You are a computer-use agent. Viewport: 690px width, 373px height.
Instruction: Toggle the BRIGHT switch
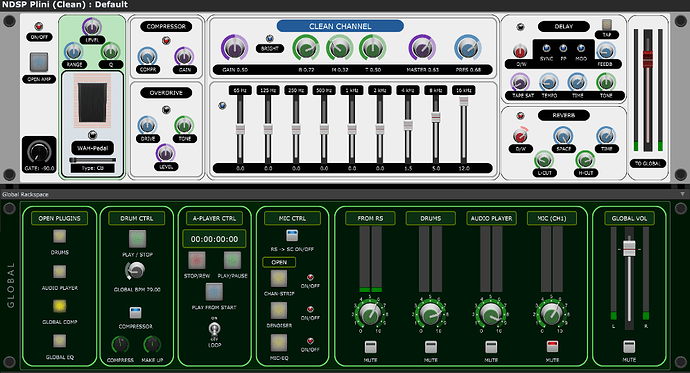click(x=270, y=39)
